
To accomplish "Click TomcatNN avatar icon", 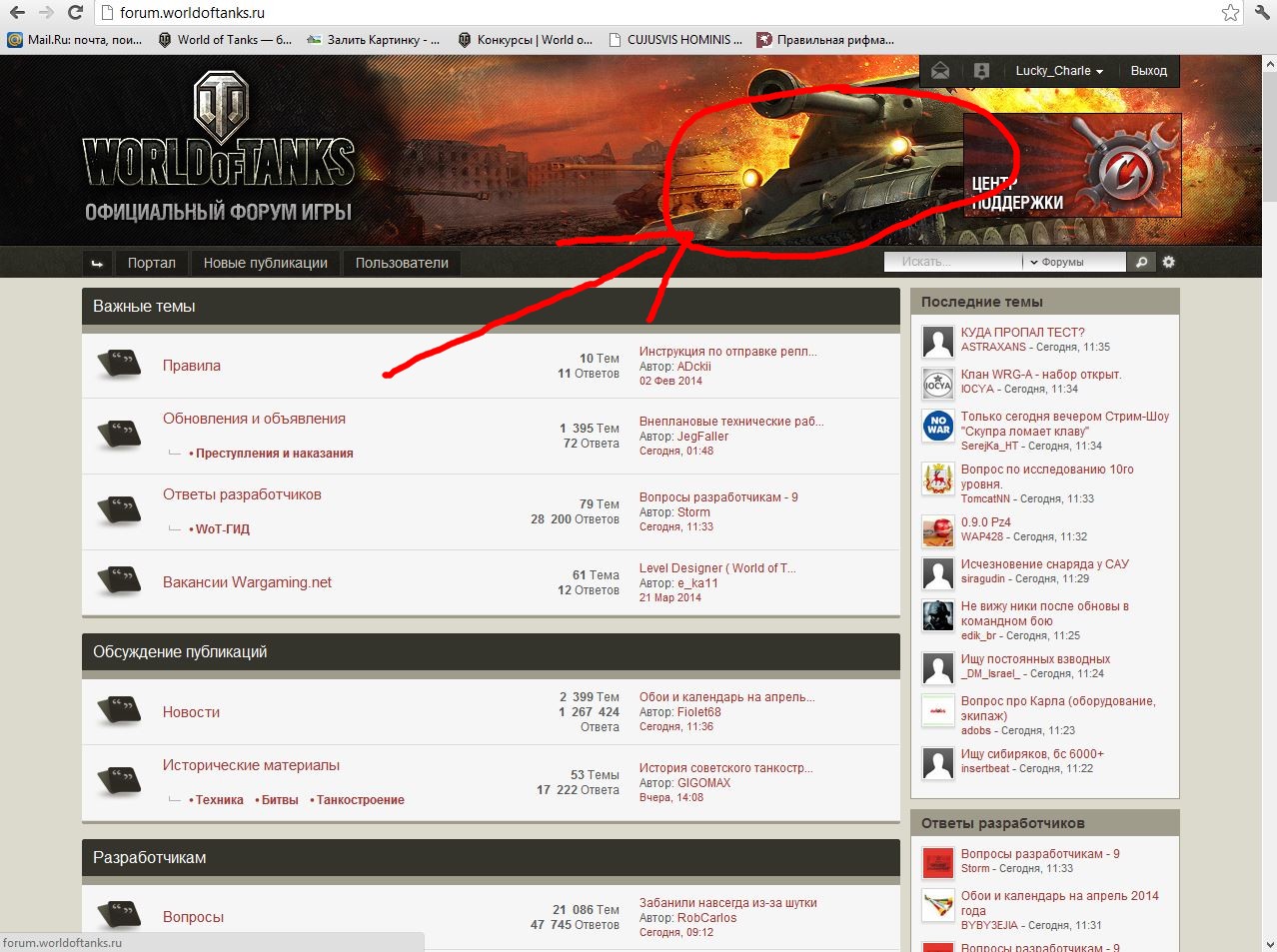I will (x=938, y=478).
